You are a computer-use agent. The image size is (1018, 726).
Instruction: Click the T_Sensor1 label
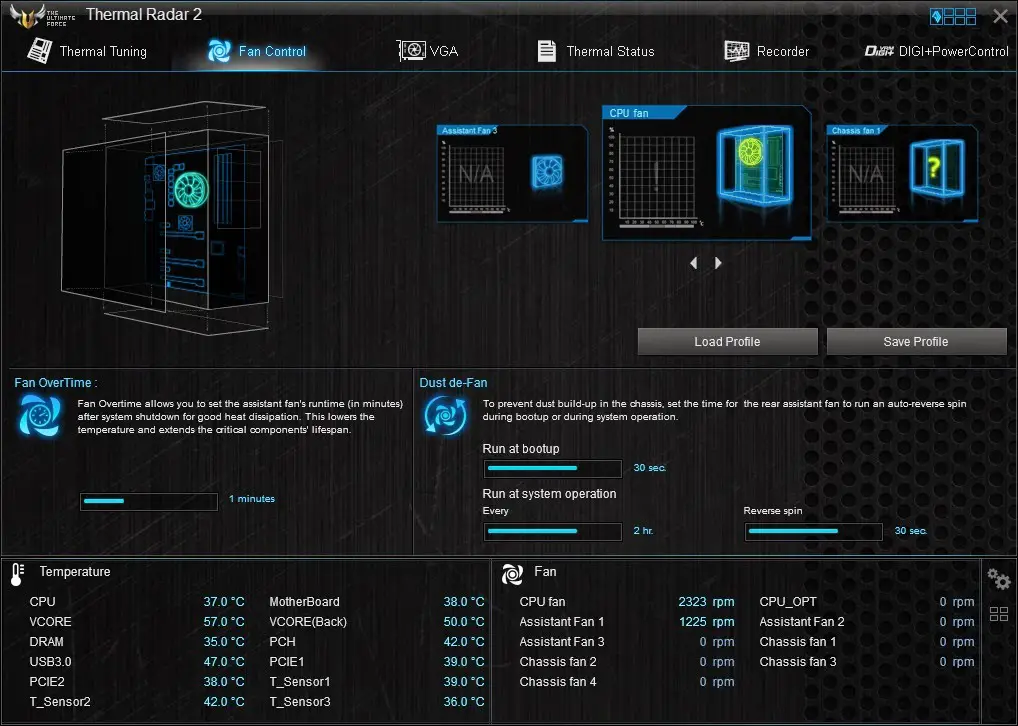click(300, 682)
